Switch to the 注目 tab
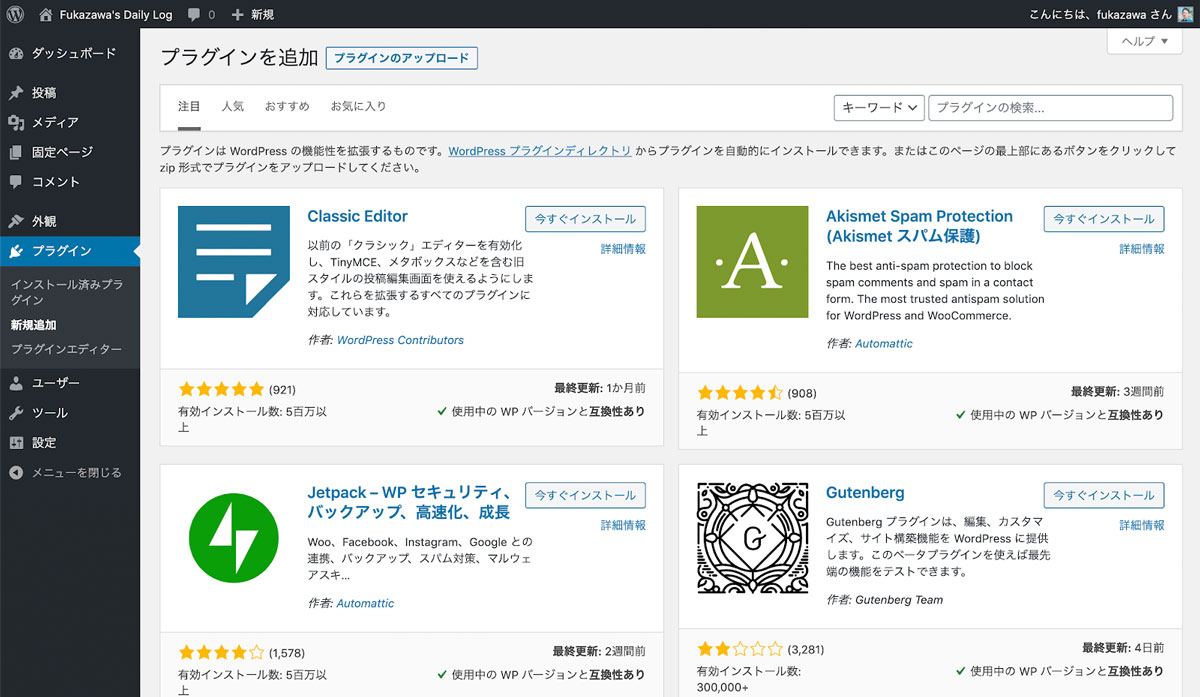 (189, 106)
